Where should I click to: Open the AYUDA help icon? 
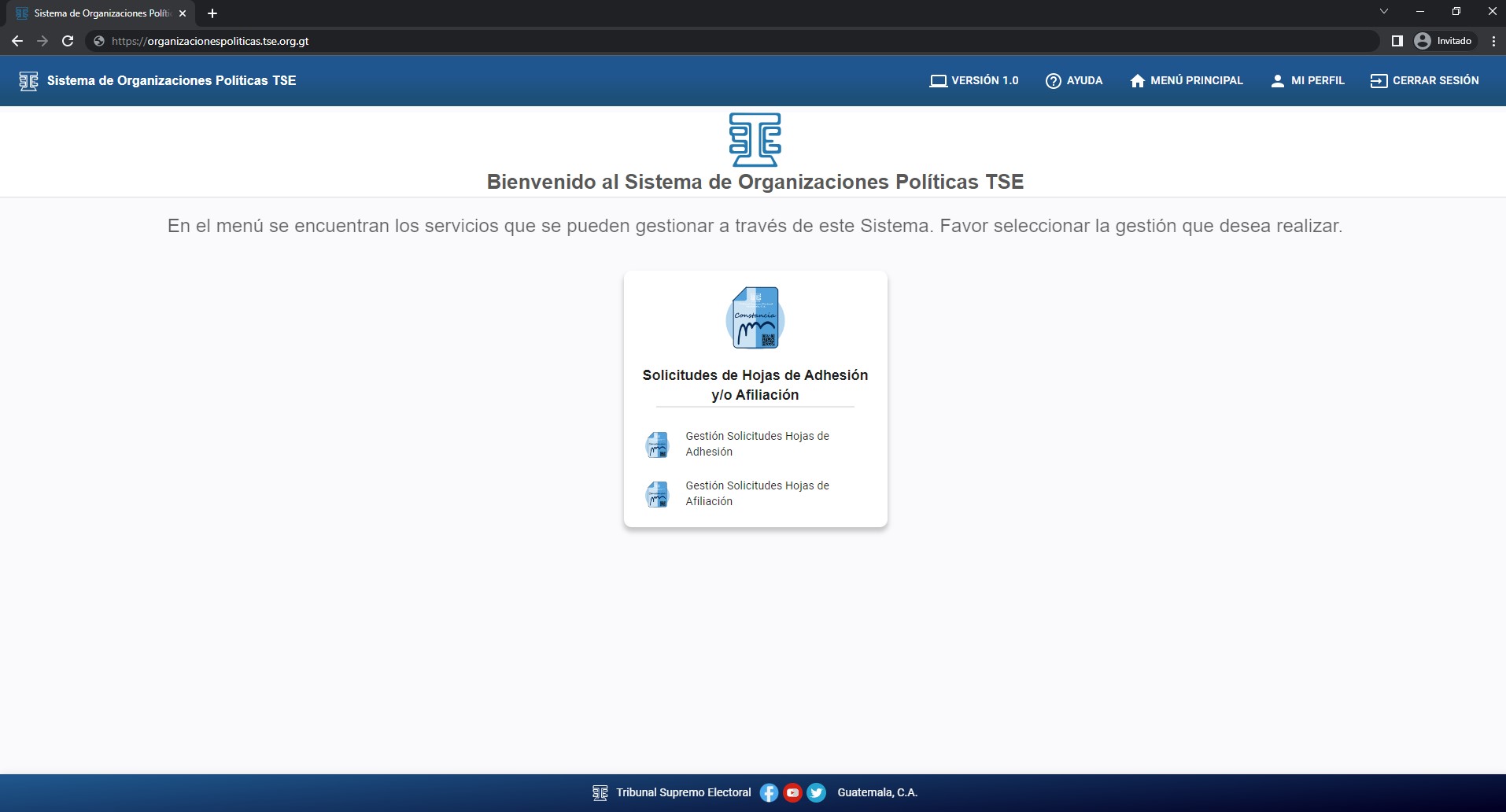coord(1054,80)
